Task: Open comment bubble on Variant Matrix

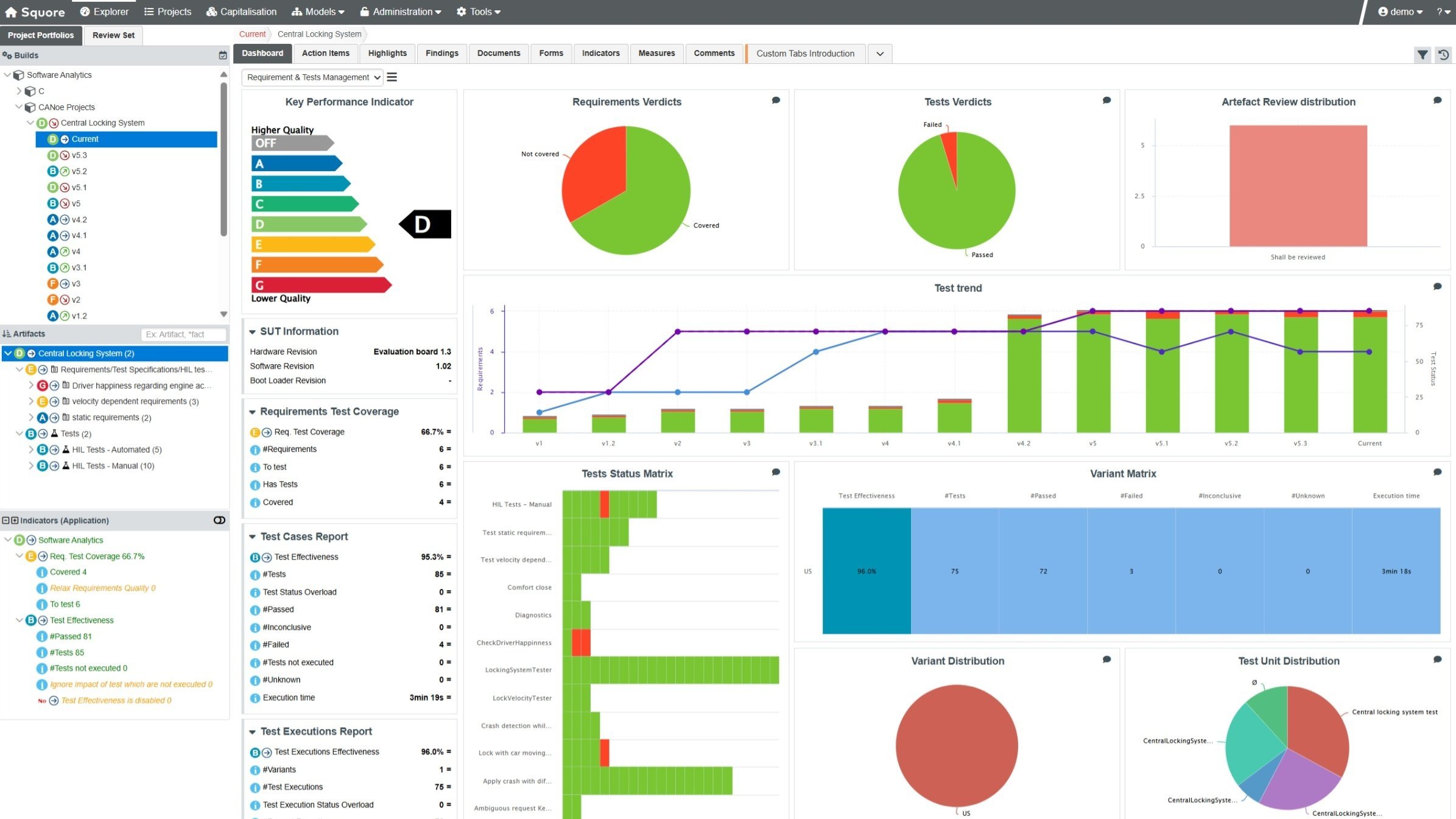Action: [1437, 473]
